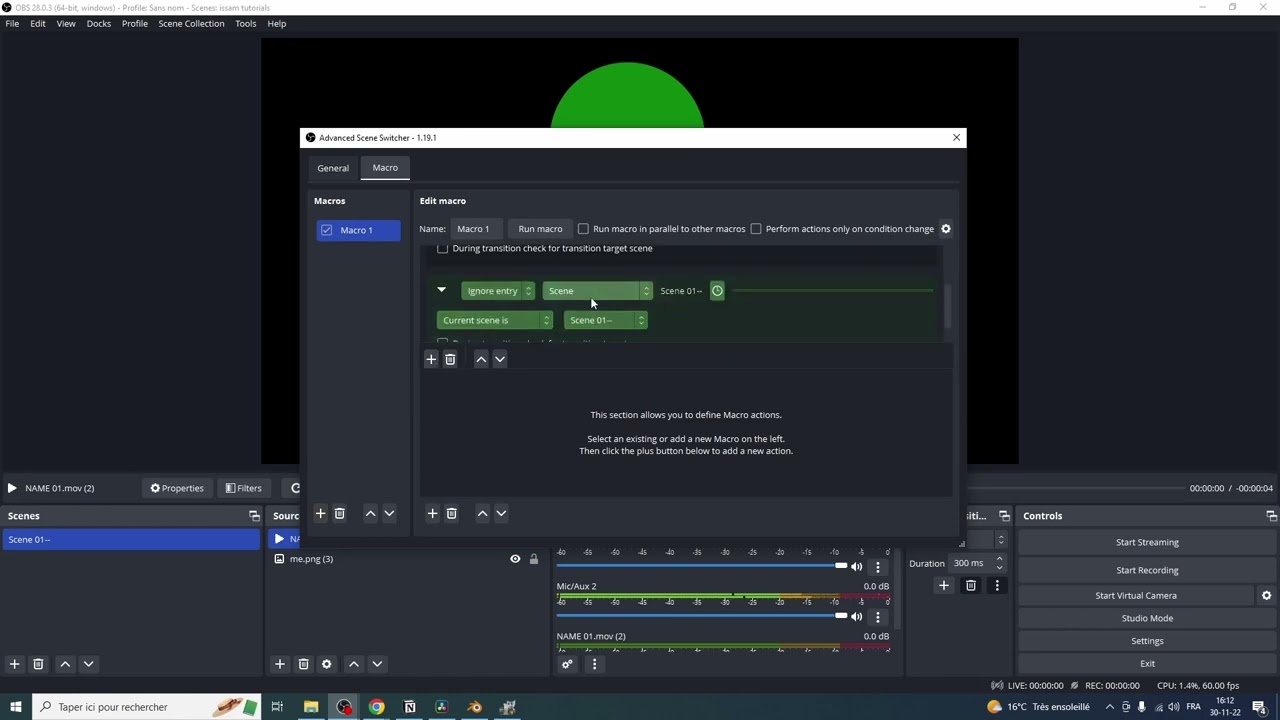The width and height of the screenshot is (1280, 720).
Task: Open the Scene condition type dropdown
Action: (x=598, y=291)
